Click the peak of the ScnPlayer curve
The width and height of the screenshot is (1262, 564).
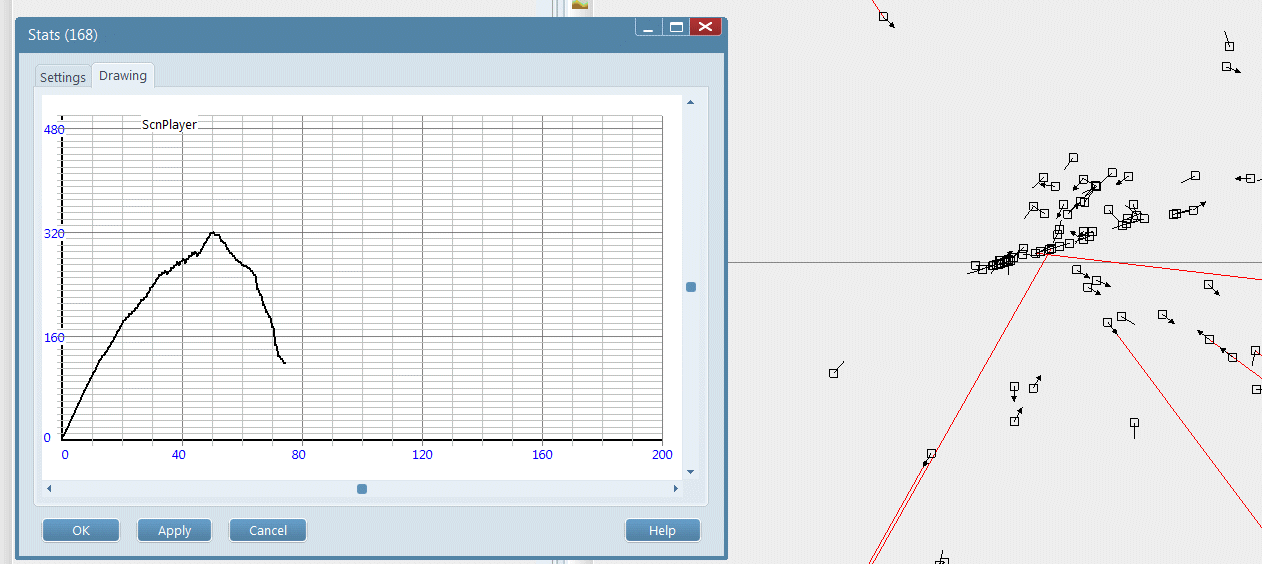[212, 233]
